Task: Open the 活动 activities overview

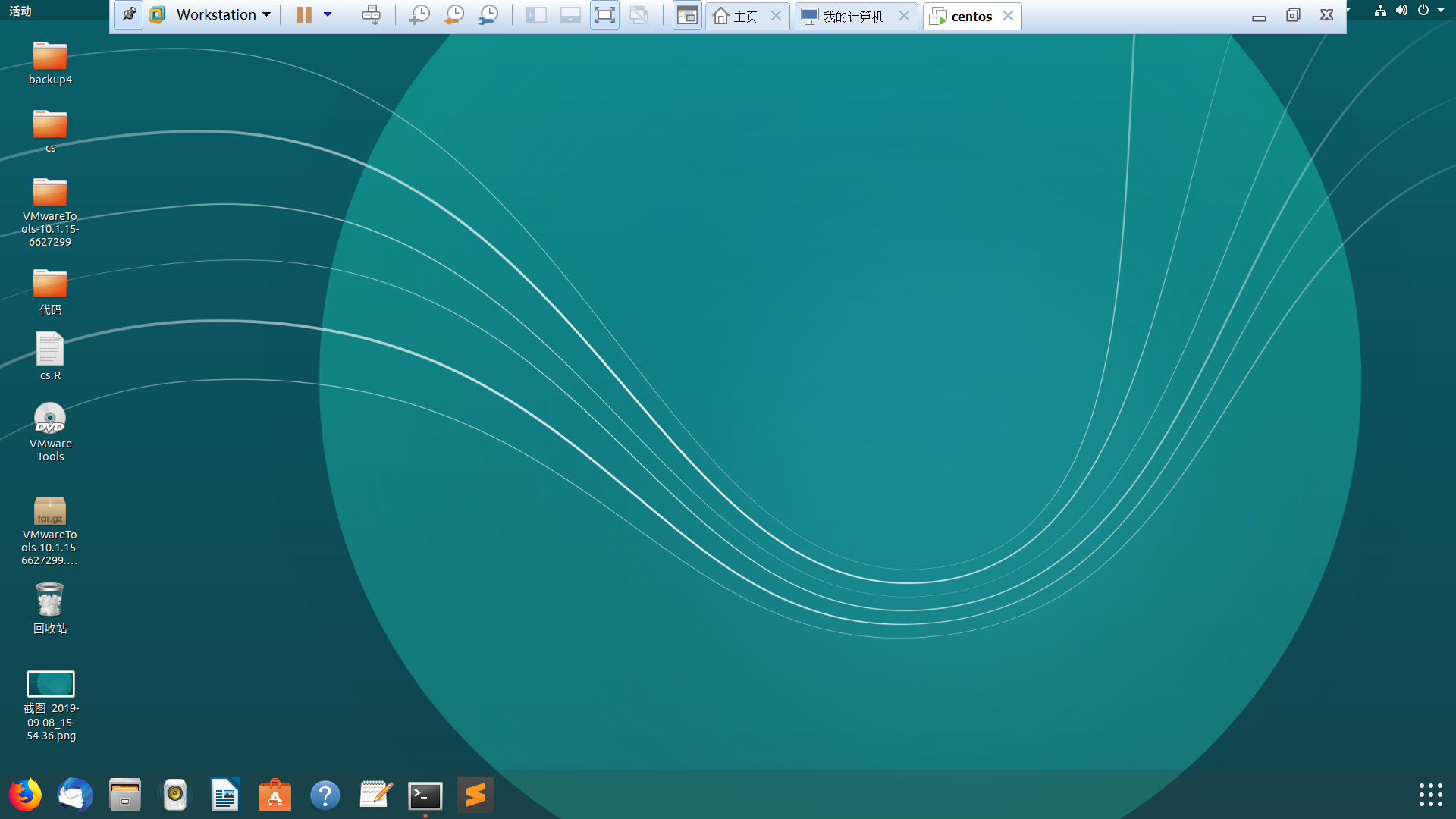Action: point(20,11)
